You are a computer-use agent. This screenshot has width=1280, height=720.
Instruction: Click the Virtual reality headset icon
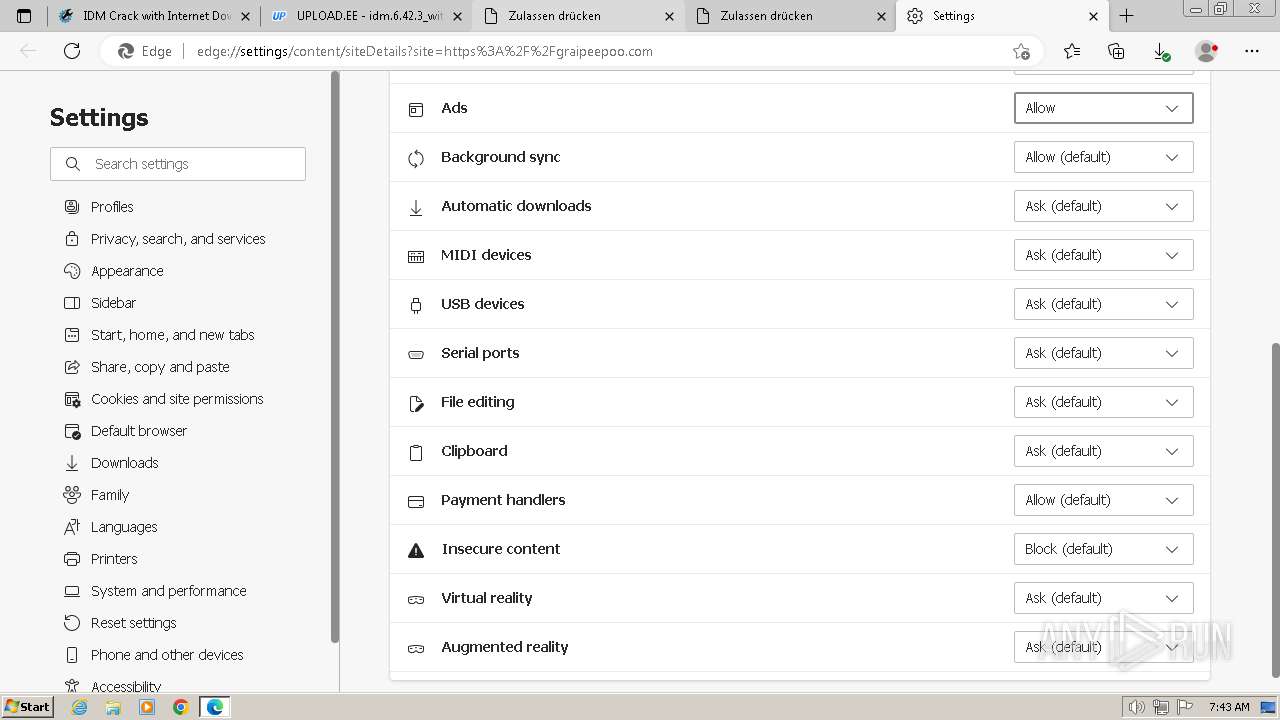click(x=416, y=599)
